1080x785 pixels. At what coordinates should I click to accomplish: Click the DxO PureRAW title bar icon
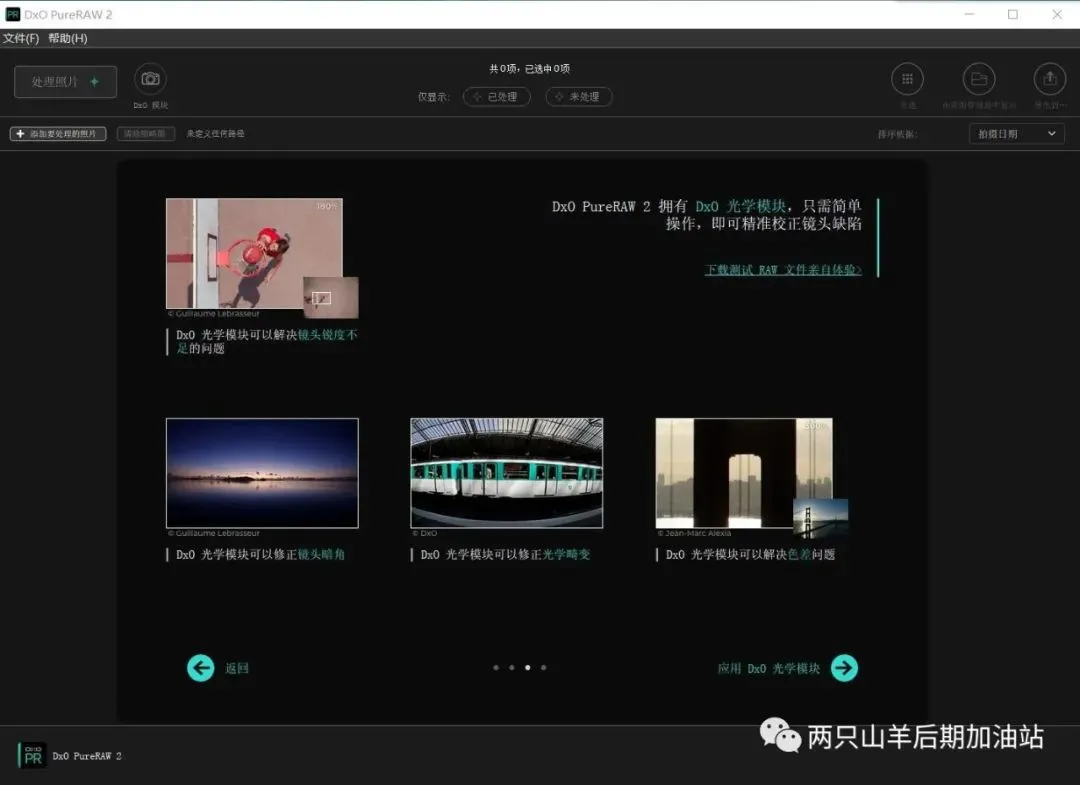12,14
